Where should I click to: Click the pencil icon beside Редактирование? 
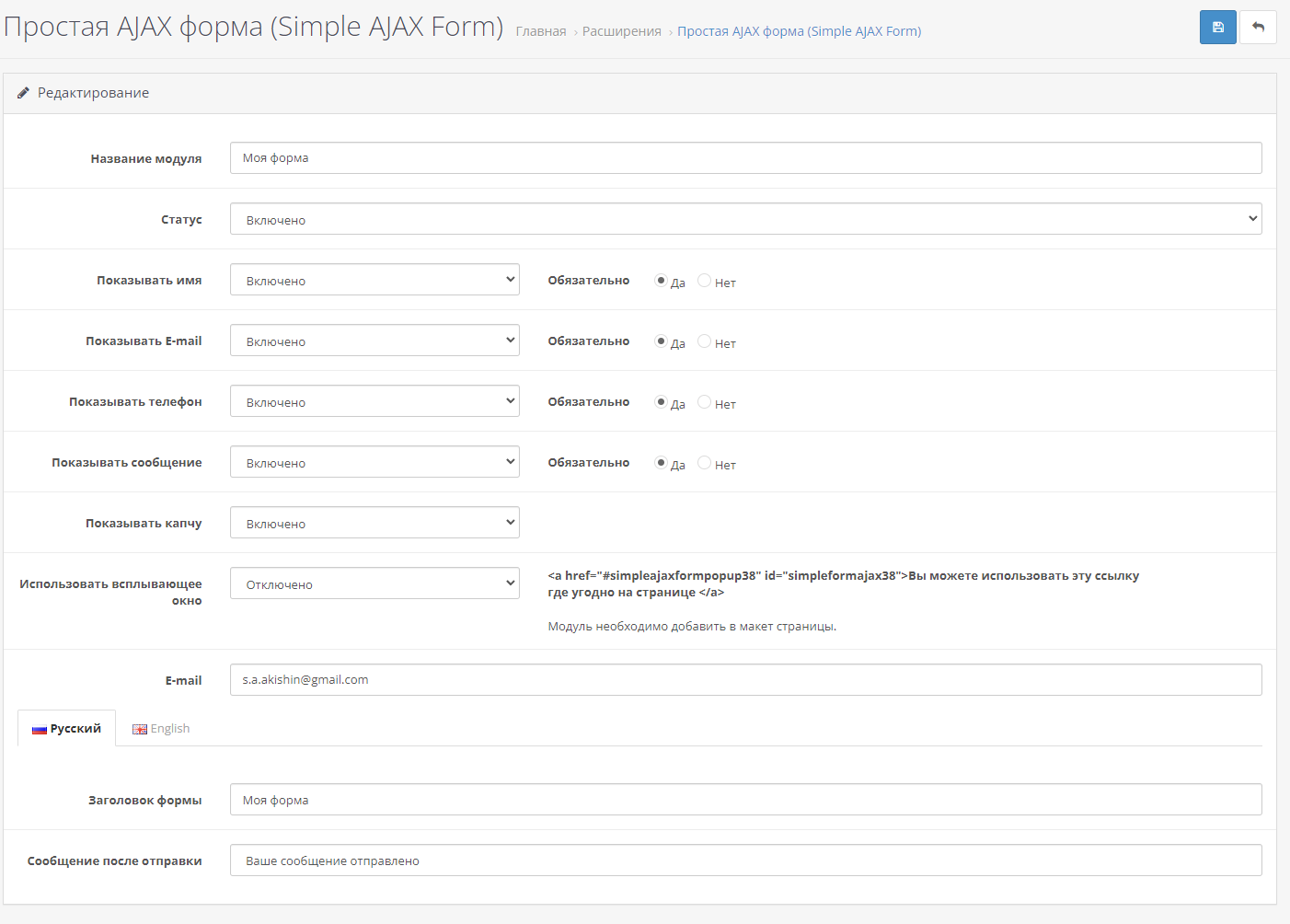pos(24,93)
